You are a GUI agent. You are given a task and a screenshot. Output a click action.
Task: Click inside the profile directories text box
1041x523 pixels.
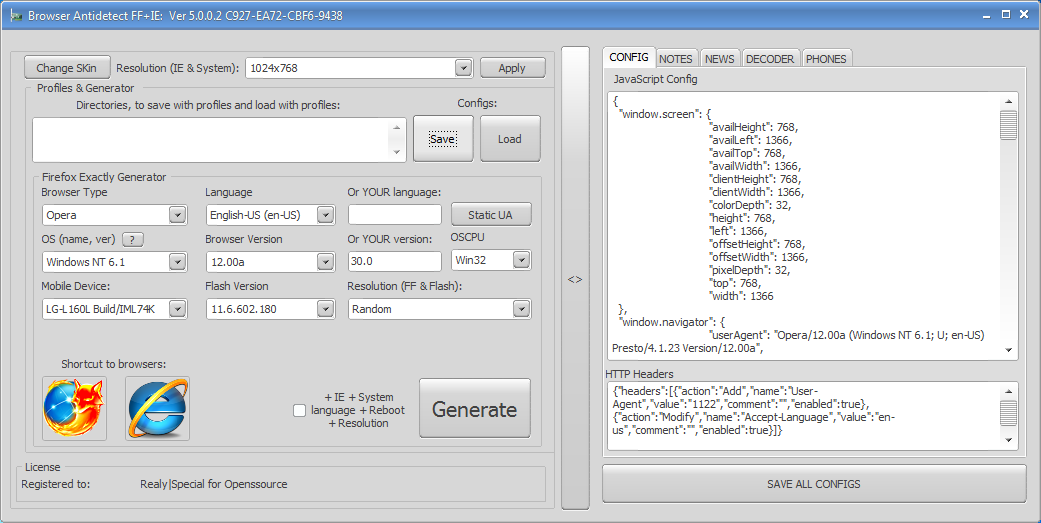tap(210, 140)
